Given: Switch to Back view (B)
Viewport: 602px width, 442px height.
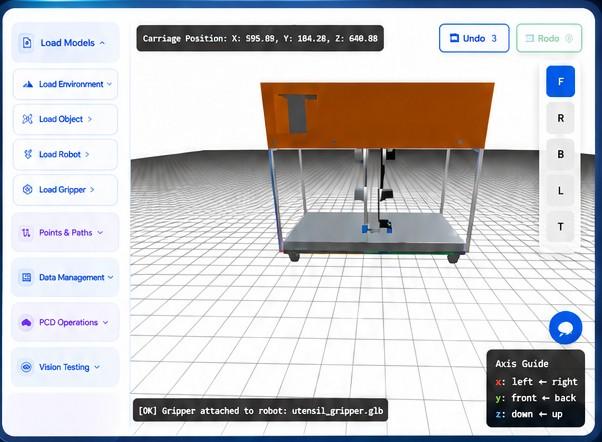Looking at the screenshot, I should (561, 154).
